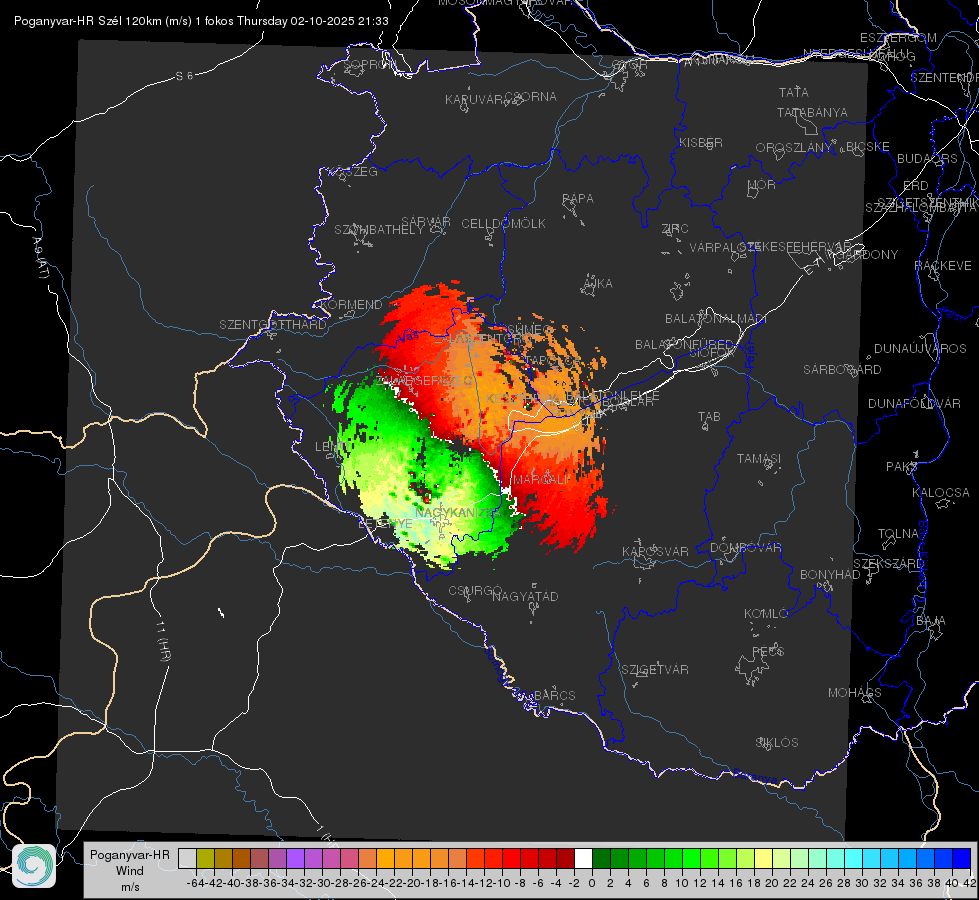Viewport: 979px width, 900px height.
Task: Click the PÉCS city label
Action: point(767,651)
